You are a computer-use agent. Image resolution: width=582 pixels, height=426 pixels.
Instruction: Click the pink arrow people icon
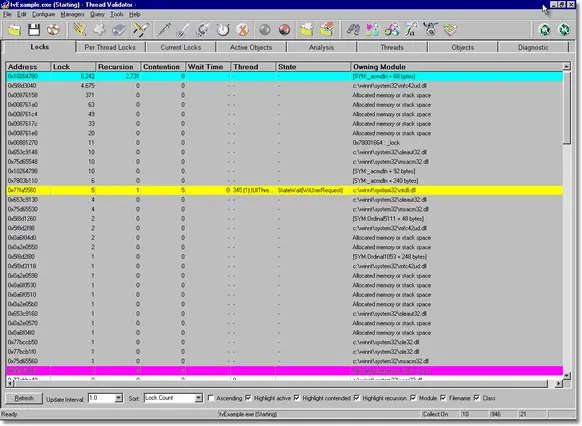373,30
